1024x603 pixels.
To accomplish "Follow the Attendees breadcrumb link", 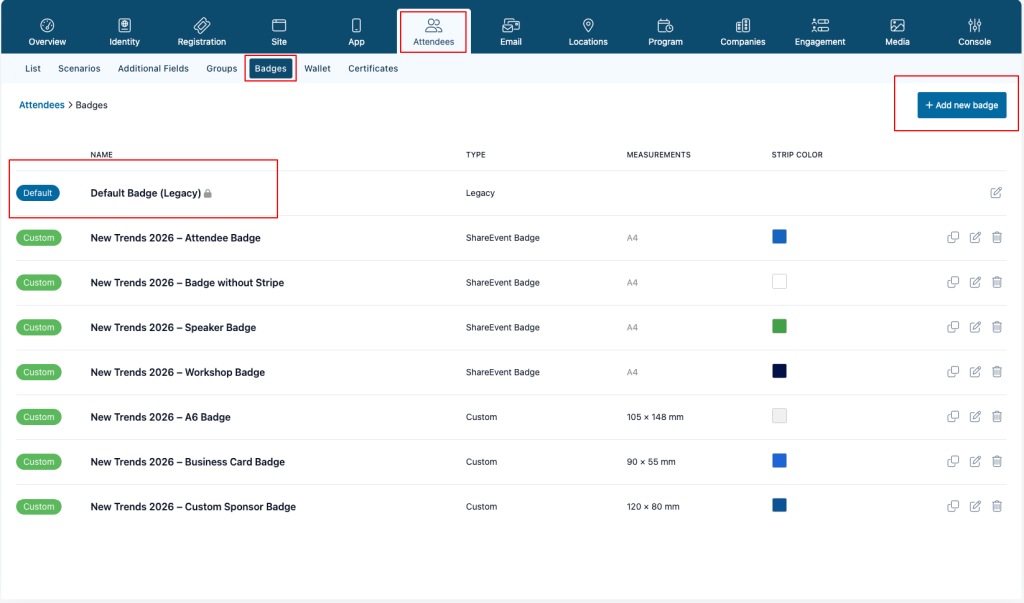I will click(42, 105).
